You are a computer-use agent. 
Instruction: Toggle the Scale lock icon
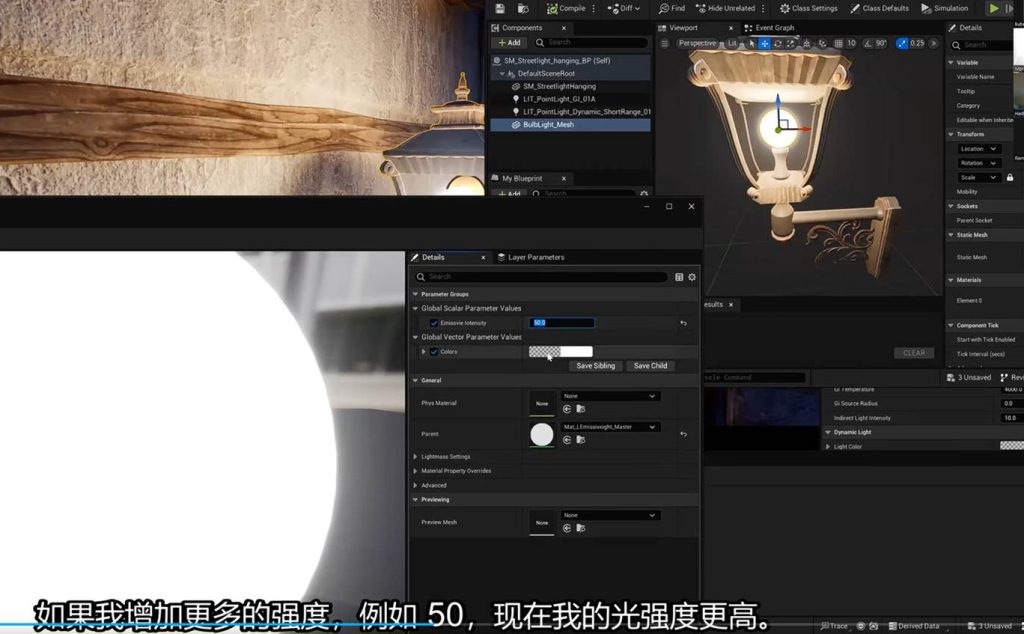1010,178
